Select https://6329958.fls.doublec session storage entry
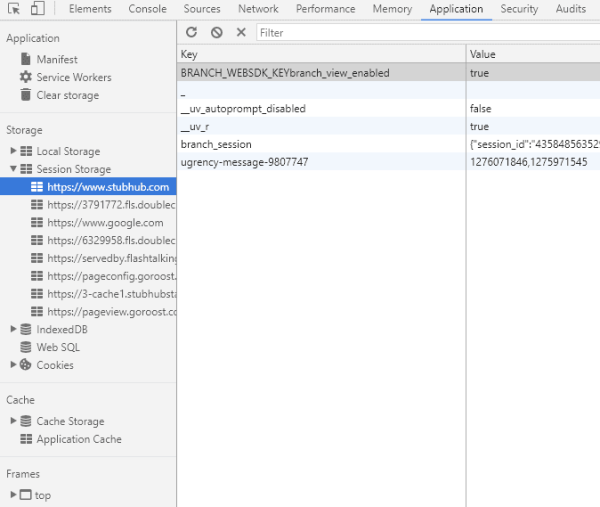Image resolution: width=600 pixels, height=507 pixels. pyautogui.click(x=88, y=240)
